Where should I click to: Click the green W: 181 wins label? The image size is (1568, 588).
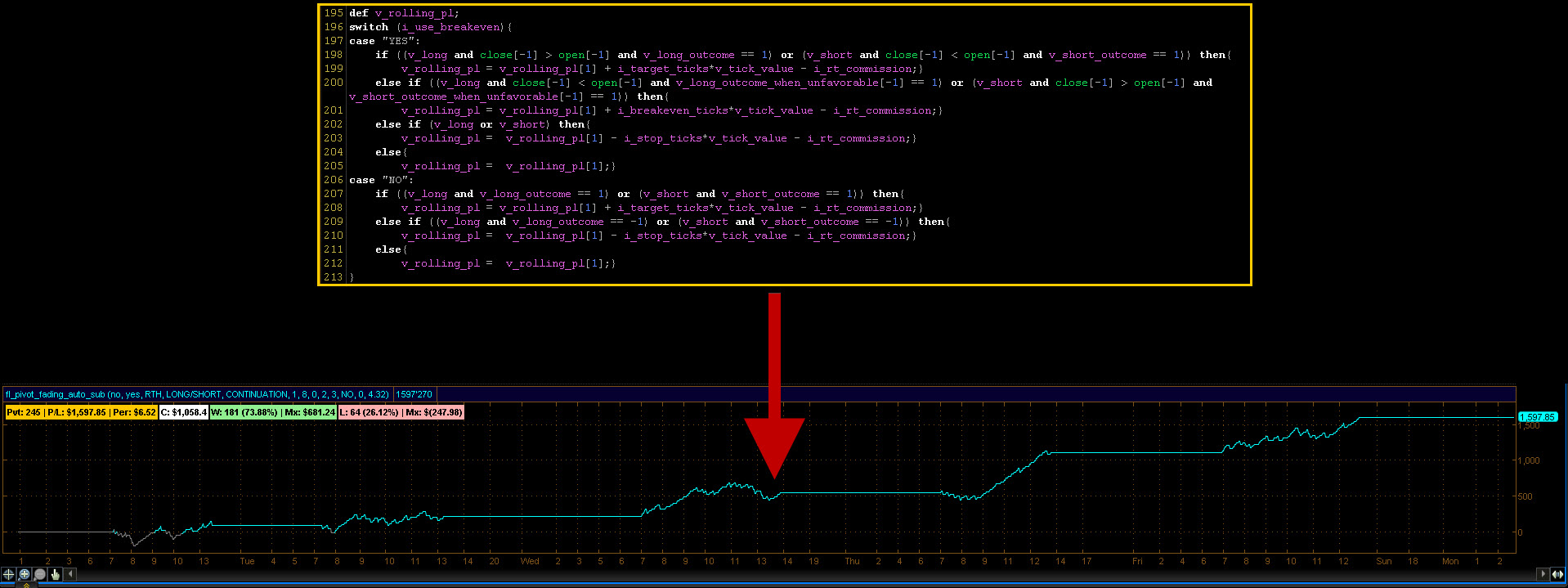(x=272, y=412)
